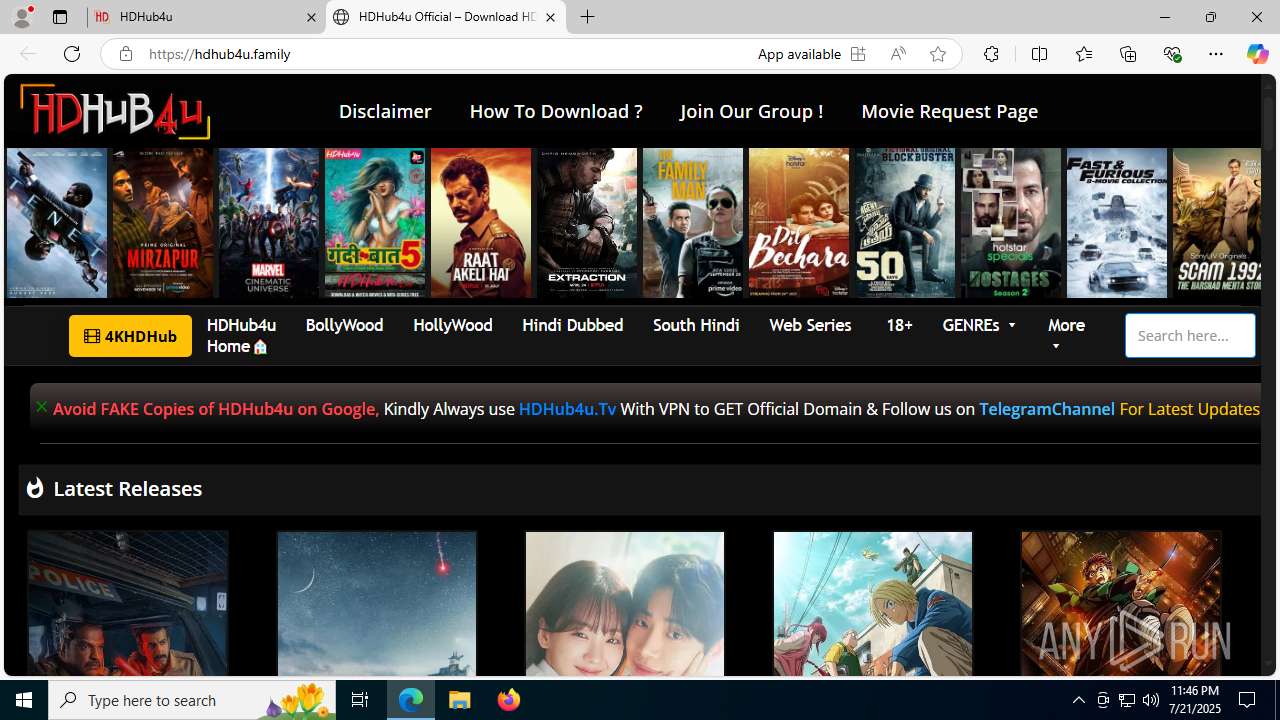Expand the More menu dropdown
The image size is (1280, 720).
[1066, 335]
